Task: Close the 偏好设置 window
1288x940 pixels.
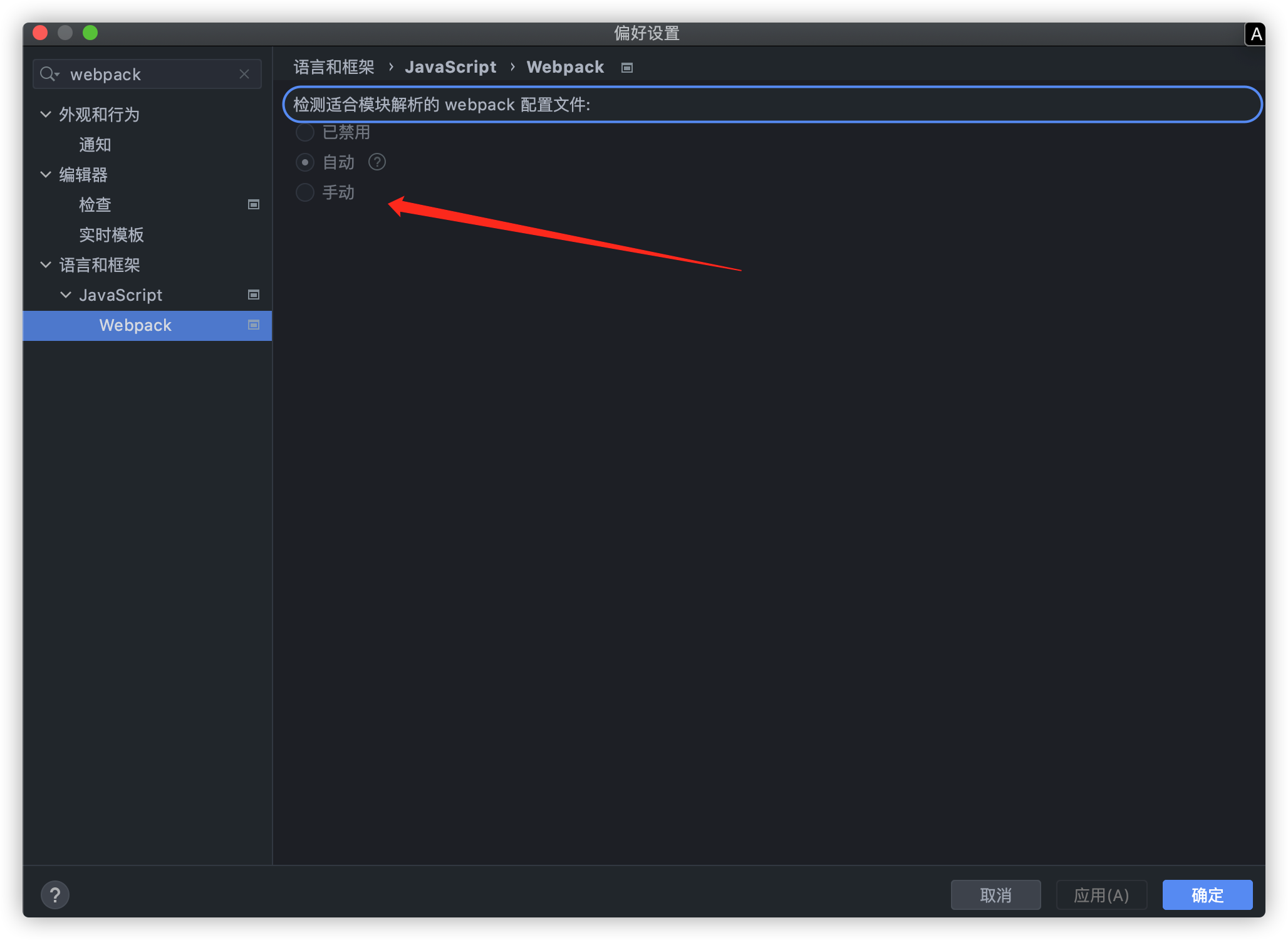Action: click(40, 33)
